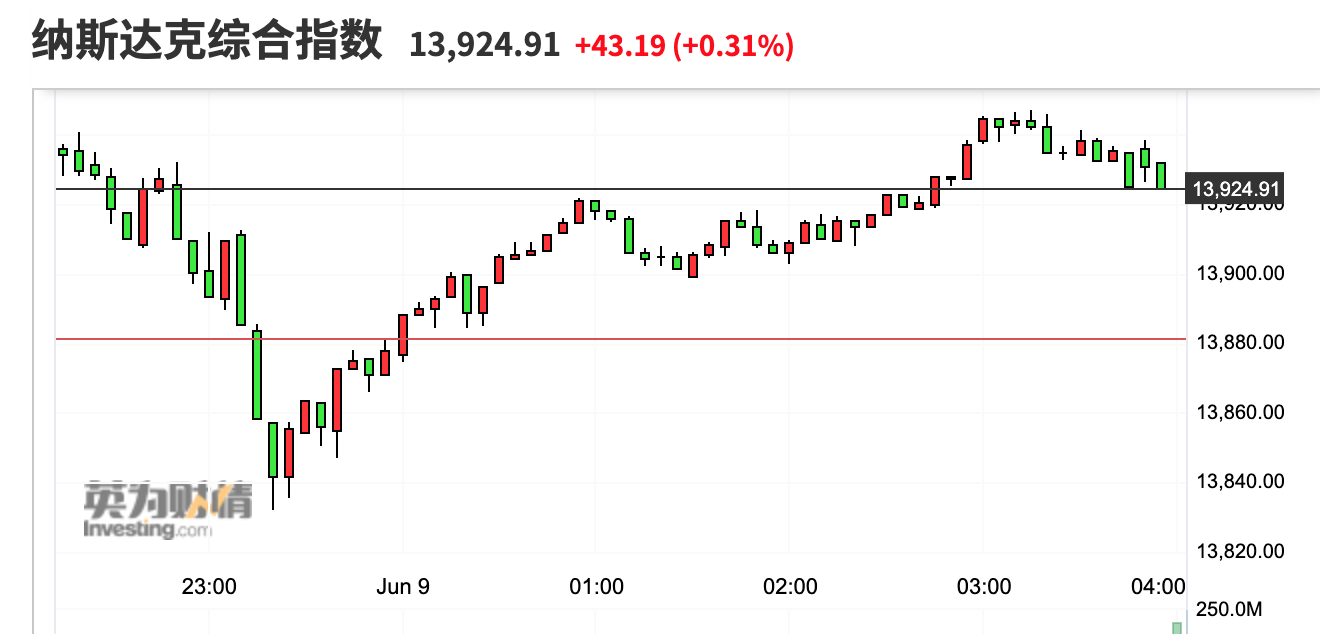Click the last green candlestick at far right
The height and width of the screenshot is (634, 1320).
tap(1161, 175)
